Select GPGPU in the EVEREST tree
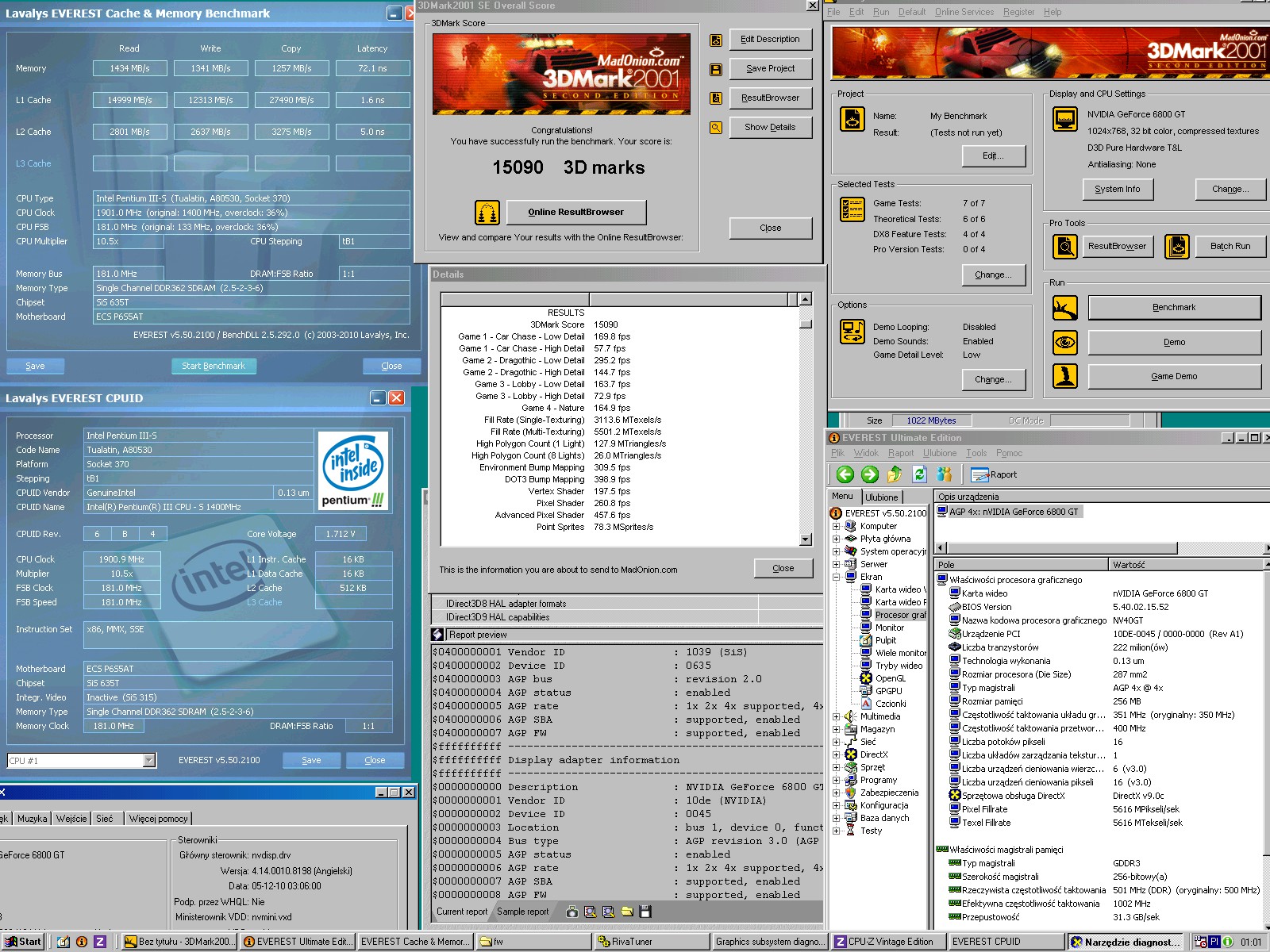This screenshot has width=1270, height=952. tap(888, 691)
